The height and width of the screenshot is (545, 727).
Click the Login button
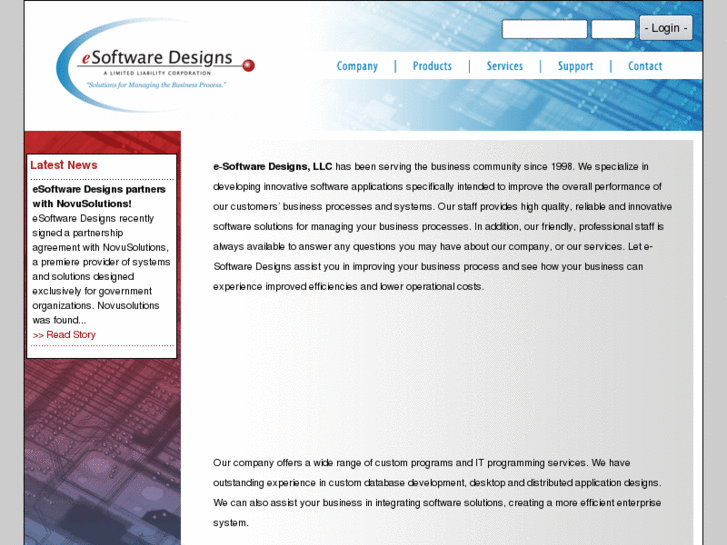[666, 28]
